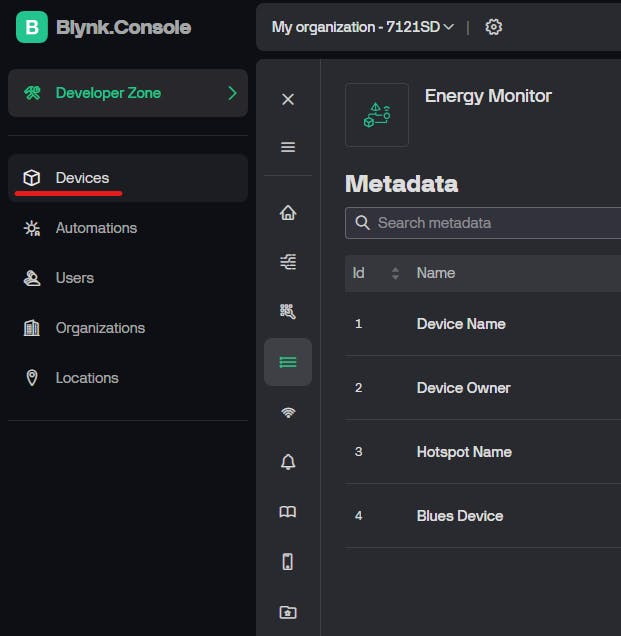Open the Automations section
Image resolution: width=621 pixels, height=636 pixels.
click(x=96, y=228)
